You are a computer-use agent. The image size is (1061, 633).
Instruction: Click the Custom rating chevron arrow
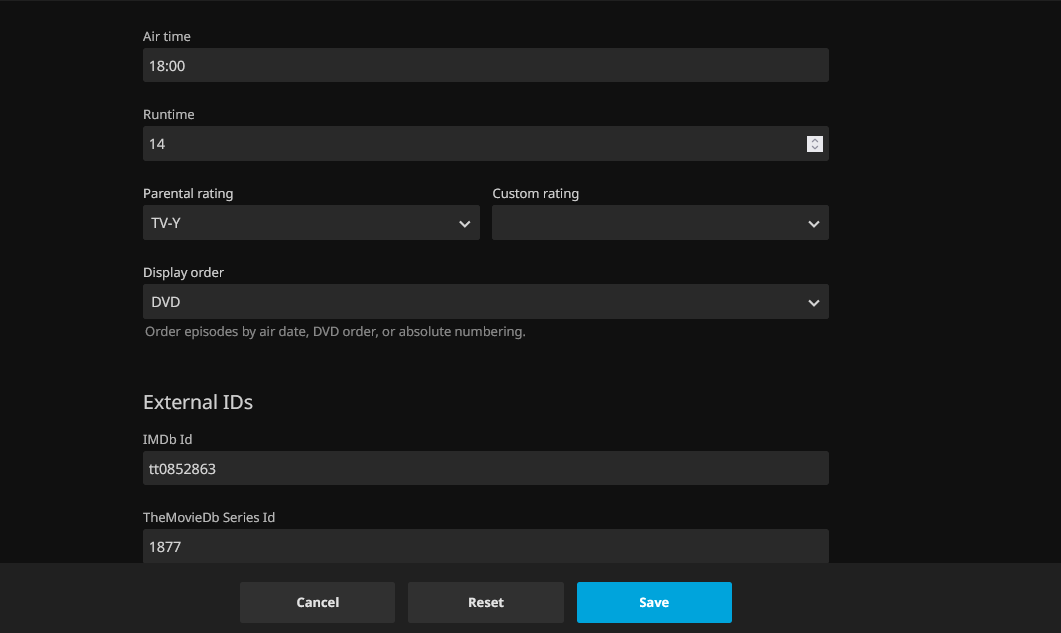tap(813, 224)
